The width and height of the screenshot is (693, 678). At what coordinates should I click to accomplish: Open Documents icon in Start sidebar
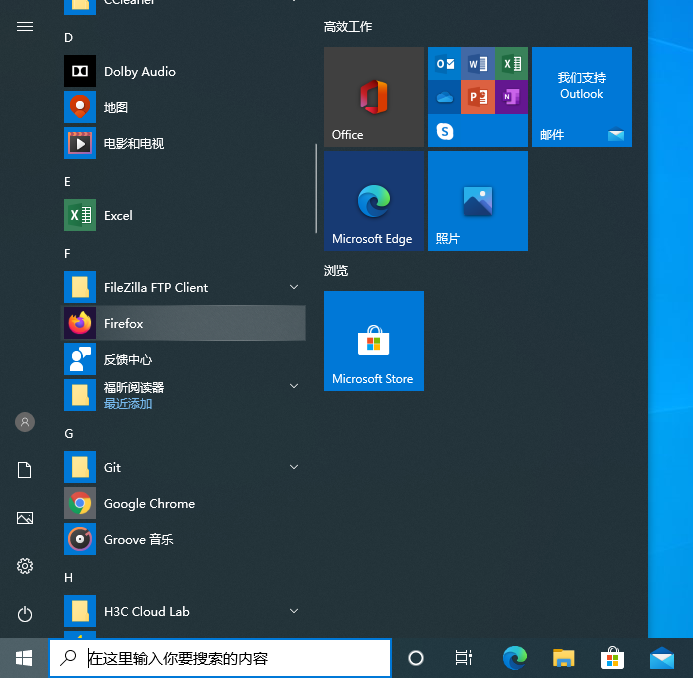tap(25, 470)
